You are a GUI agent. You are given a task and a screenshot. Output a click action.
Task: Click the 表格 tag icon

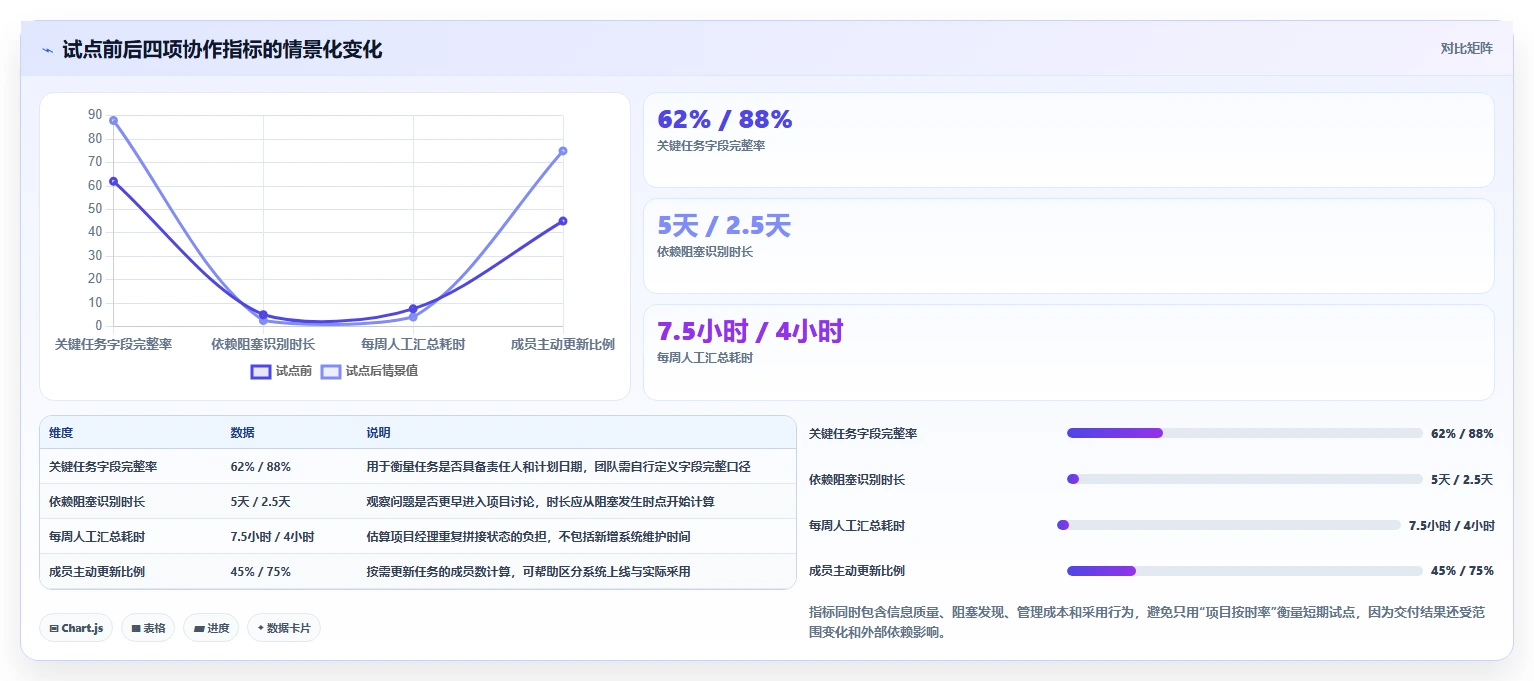pos(136,628)
